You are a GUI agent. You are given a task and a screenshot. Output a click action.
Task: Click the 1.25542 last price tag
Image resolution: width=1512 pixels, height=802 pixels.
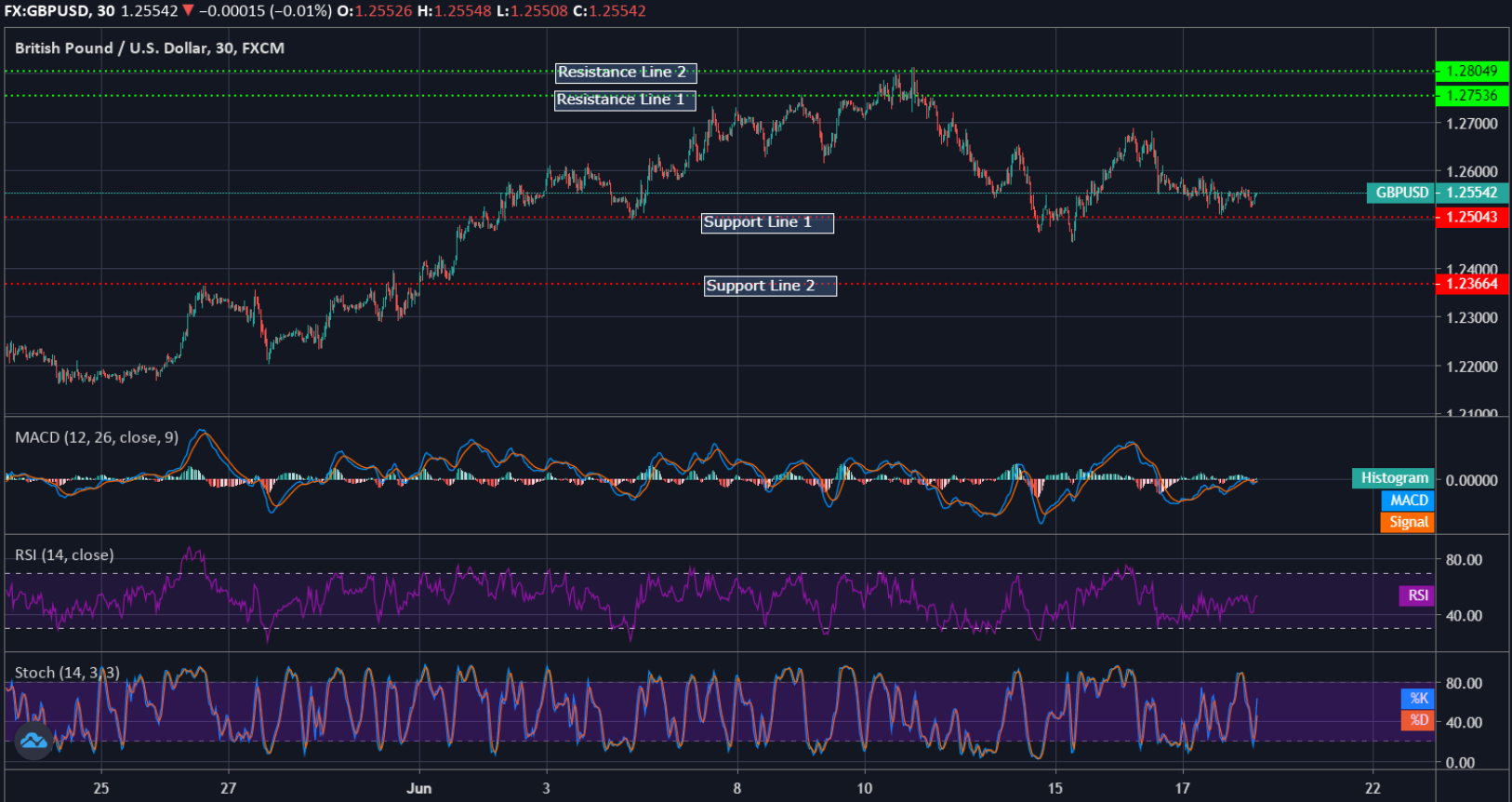[1472, 193]
